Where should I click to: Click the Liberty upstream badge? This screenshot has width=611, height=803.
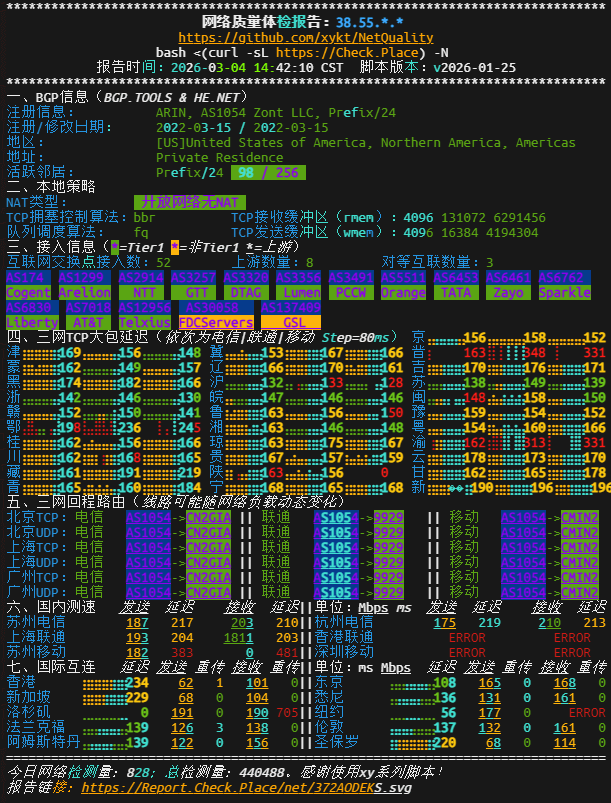(x=32, y=323)
